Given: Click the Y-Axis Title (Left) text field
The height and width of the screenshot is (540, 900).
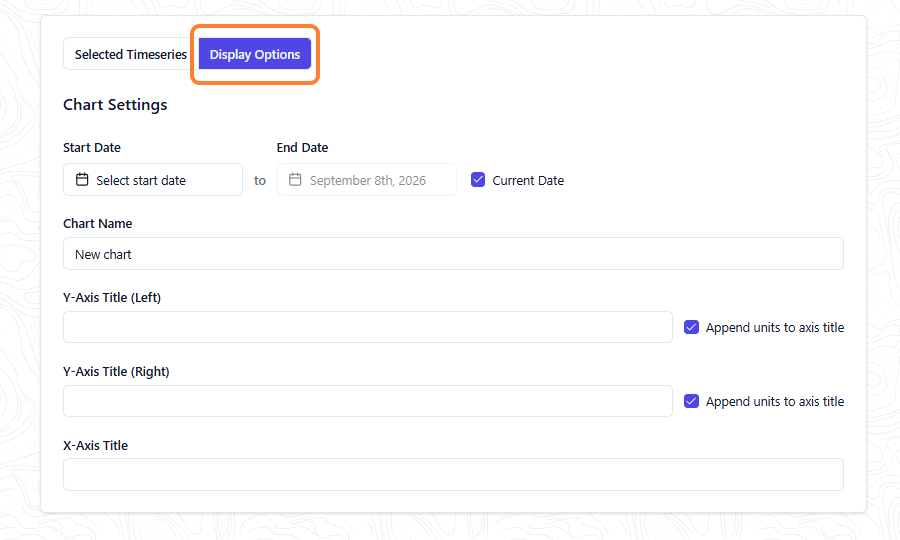Looking at the screenshot, I should click(368, 327).
